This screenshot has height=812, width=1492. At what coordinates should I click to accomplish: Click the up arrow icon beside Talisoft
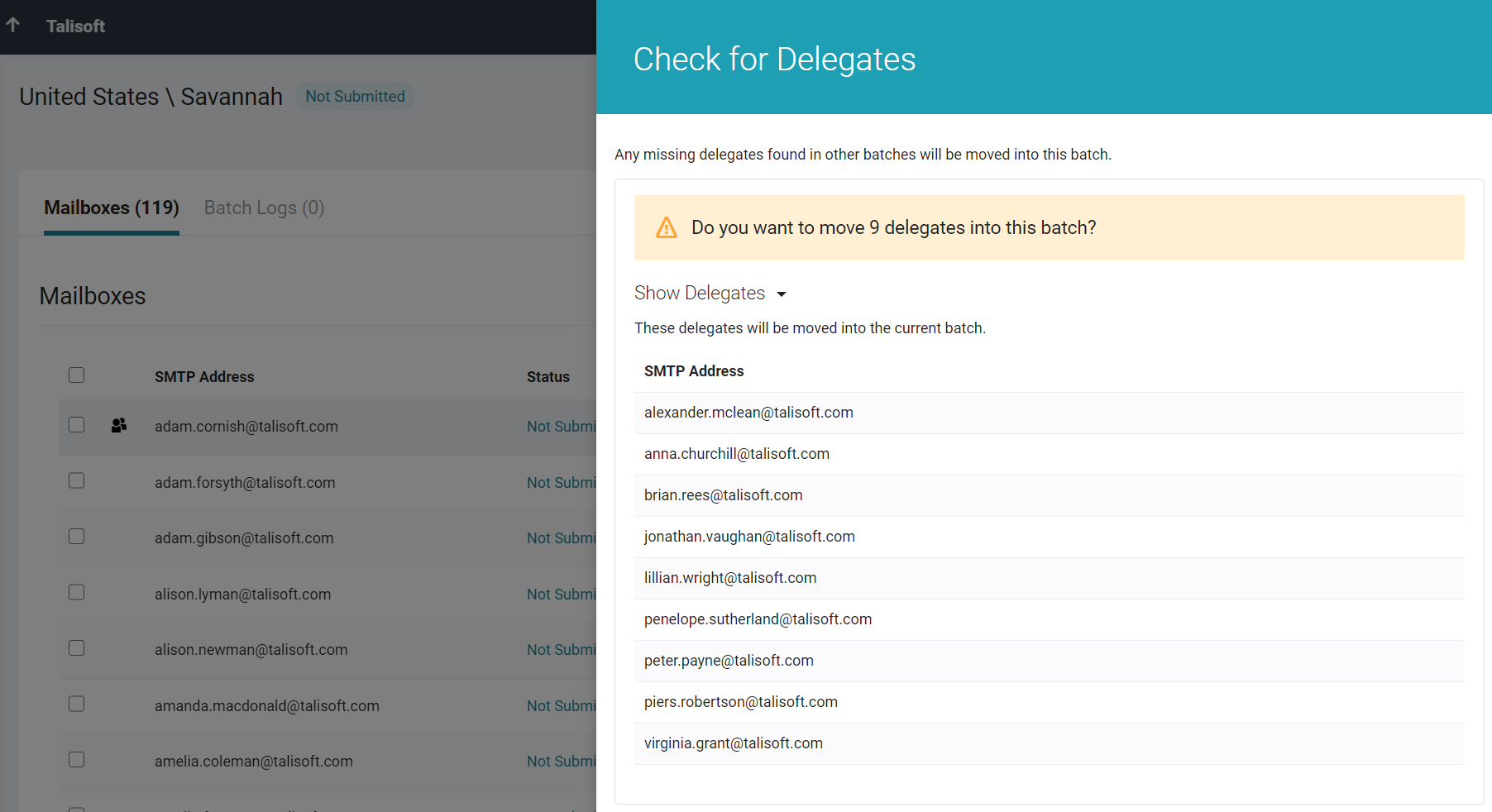point(13,25)
